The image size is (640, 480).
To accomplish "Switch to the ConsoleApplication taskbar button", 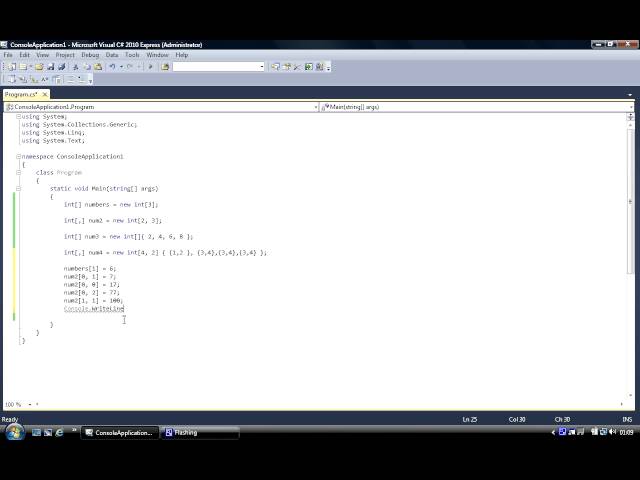I will [120, 433].
